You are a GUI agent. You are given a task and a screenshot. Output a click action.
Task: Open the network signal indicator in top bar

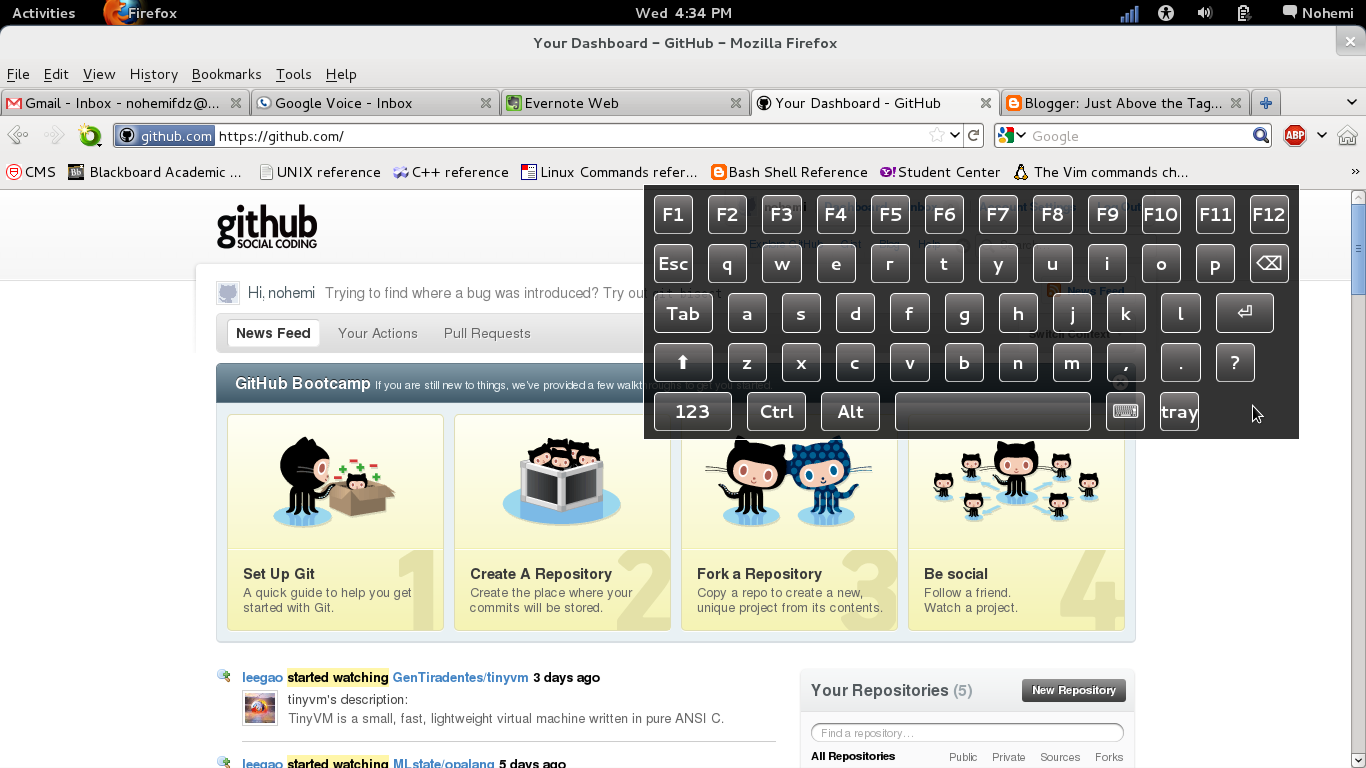click(1129, 13)
